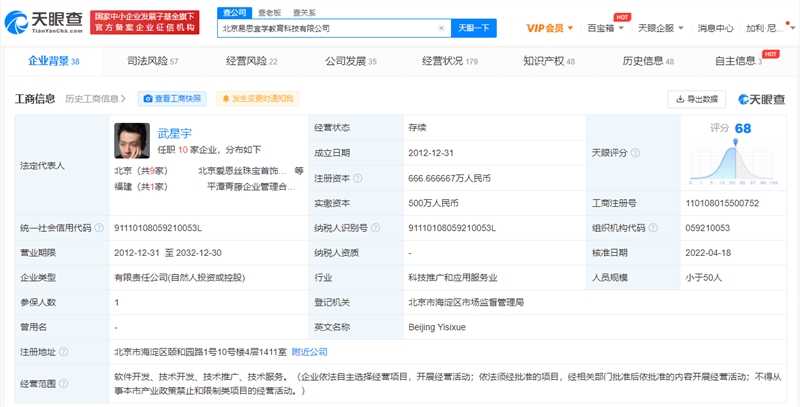Viewport: 800px width, 407px height.
Task: Click the 查看工商快照 button
Action: click(172, 99)
